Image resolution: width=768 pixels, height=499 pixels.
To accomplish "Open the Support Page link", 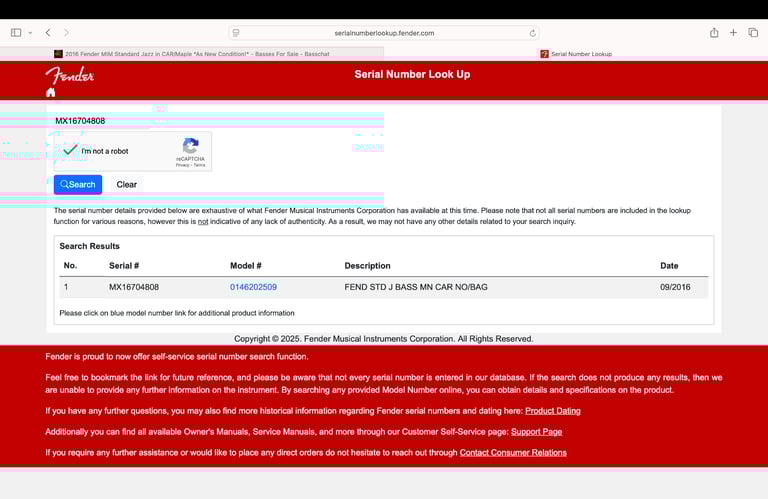I will (x=536, y=432).
